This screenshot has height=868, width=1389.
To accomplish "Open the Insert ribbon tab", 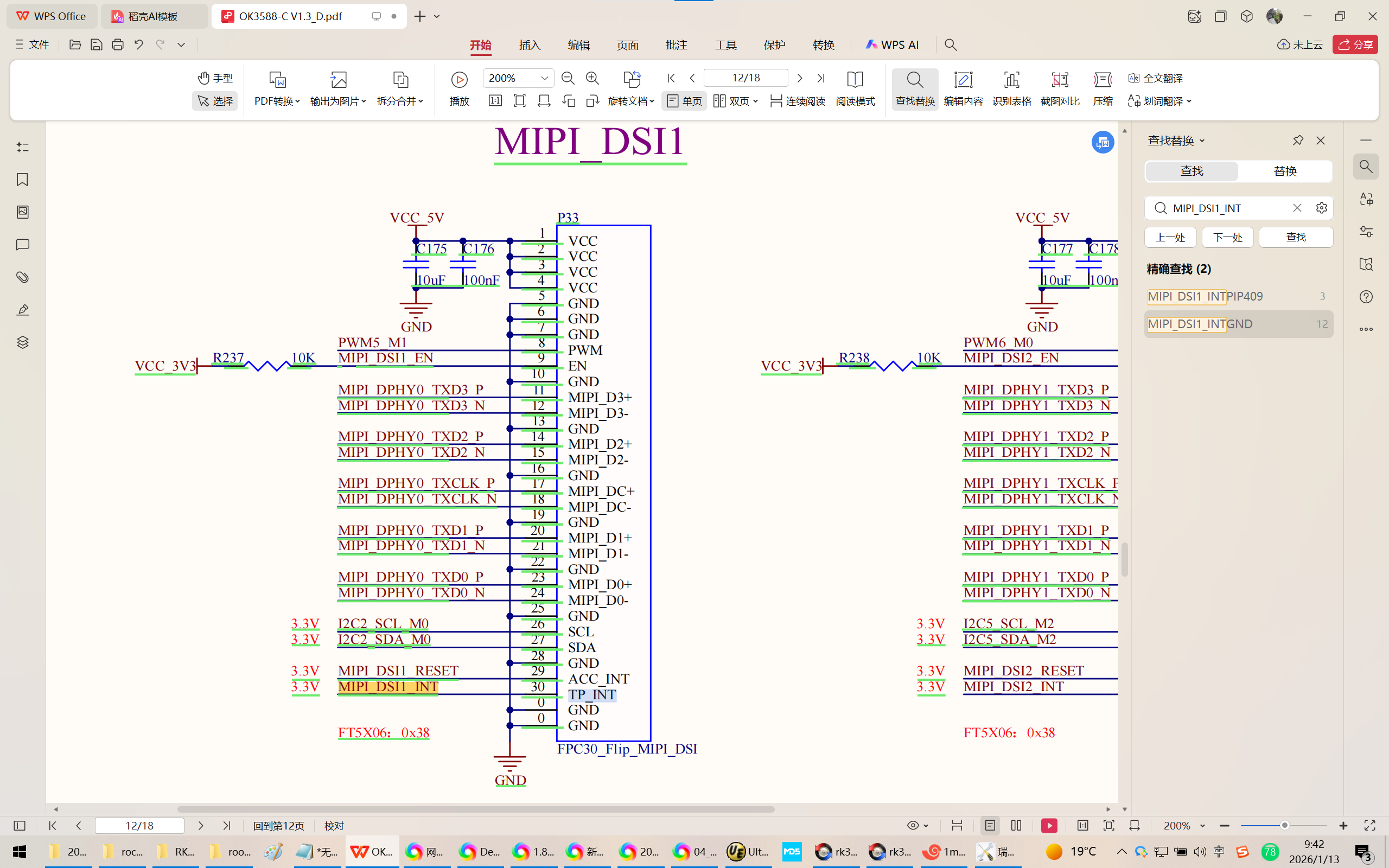I will click(x=529, y=45).
